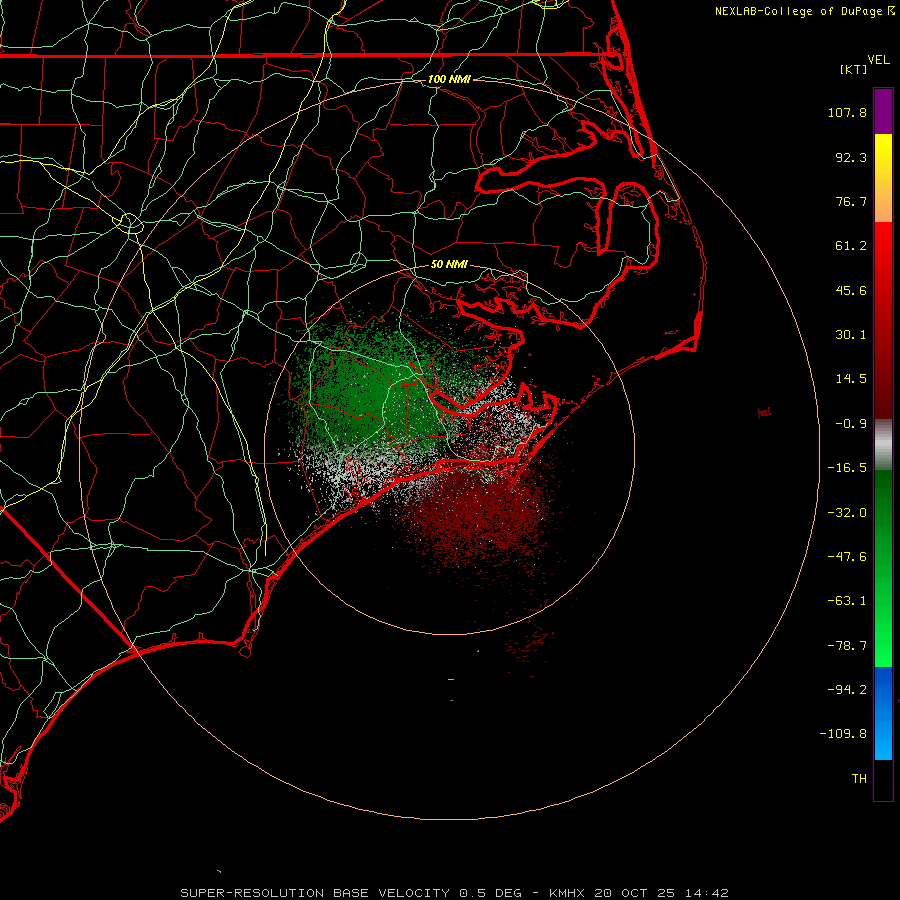Image resolution: width=900 pixels, height=900 pixels.
Task: Click the 50 NMI range ring label
Action: pyautogui.click(x=449, y=264)
